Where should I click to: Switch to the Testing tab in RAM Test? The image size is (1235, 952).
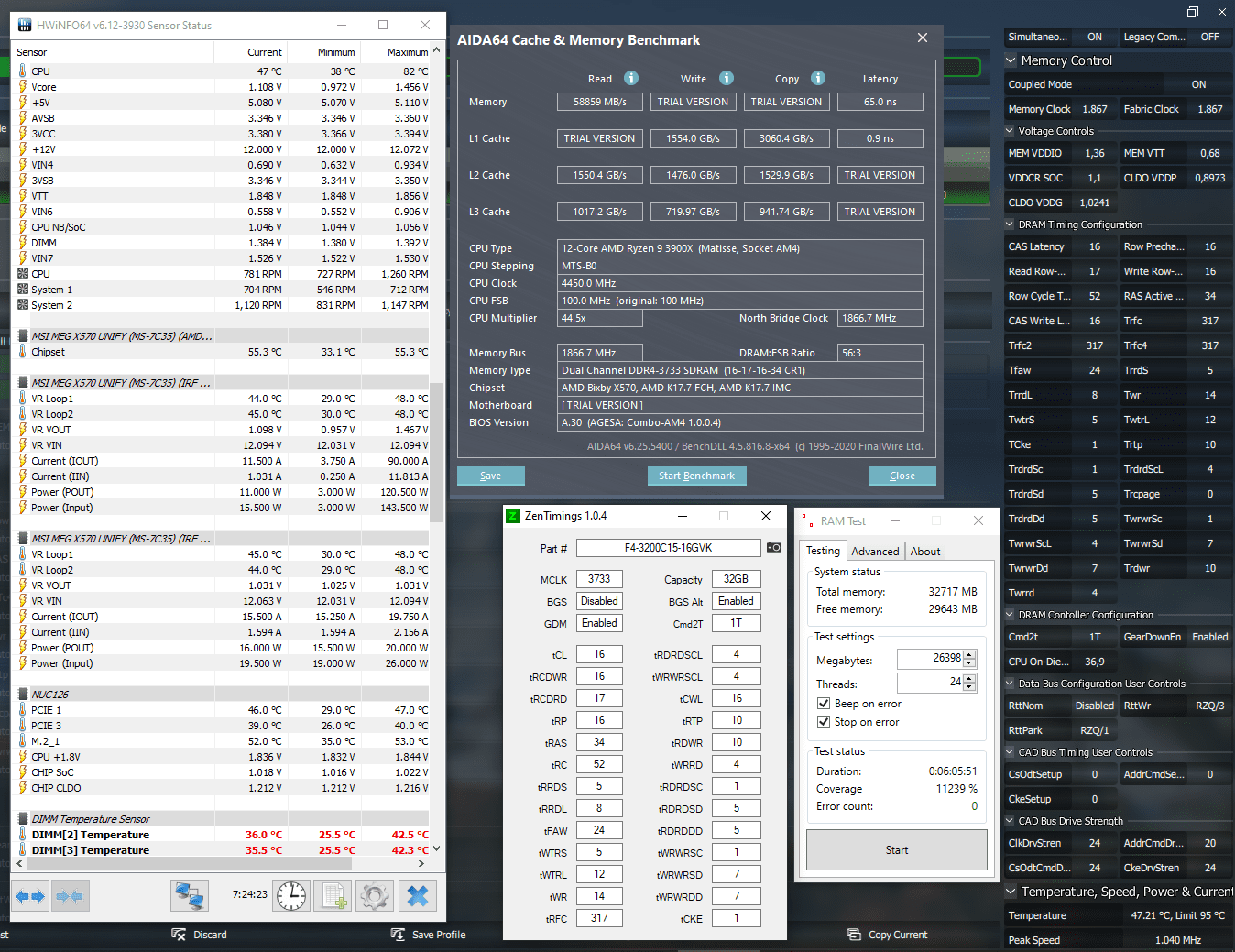(823, 551)
